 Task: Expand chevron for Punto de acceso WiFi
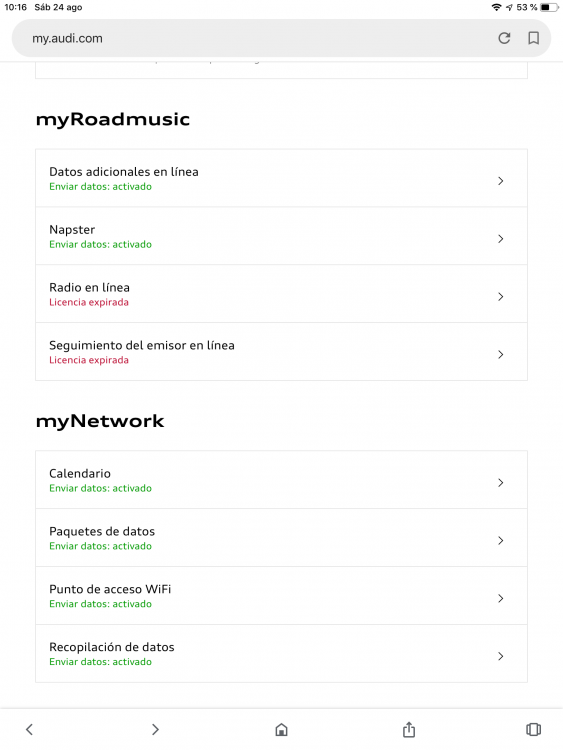pos(500,598)
